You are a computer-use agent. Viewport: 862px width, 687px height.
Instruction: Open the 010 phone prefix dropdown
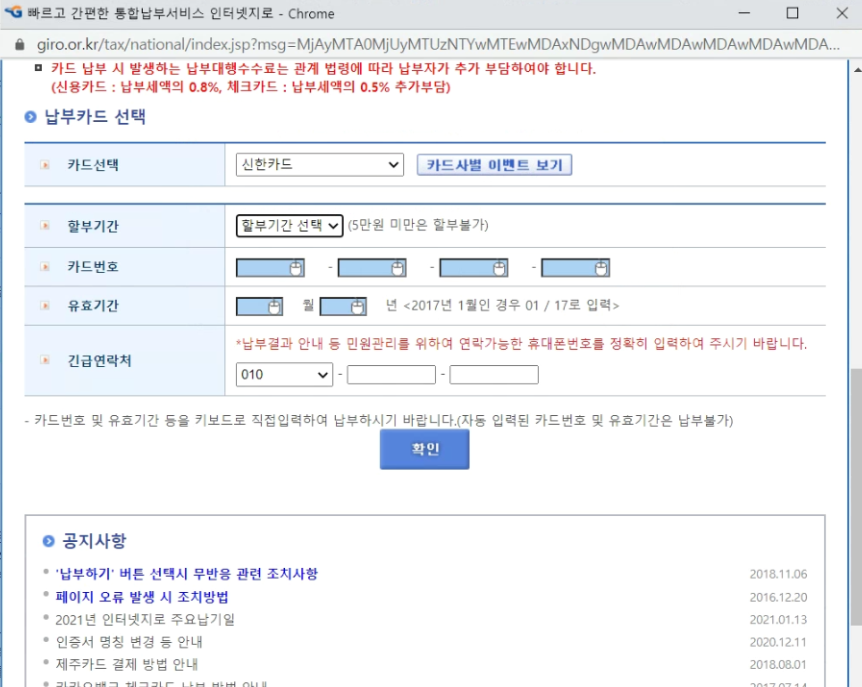284,375
